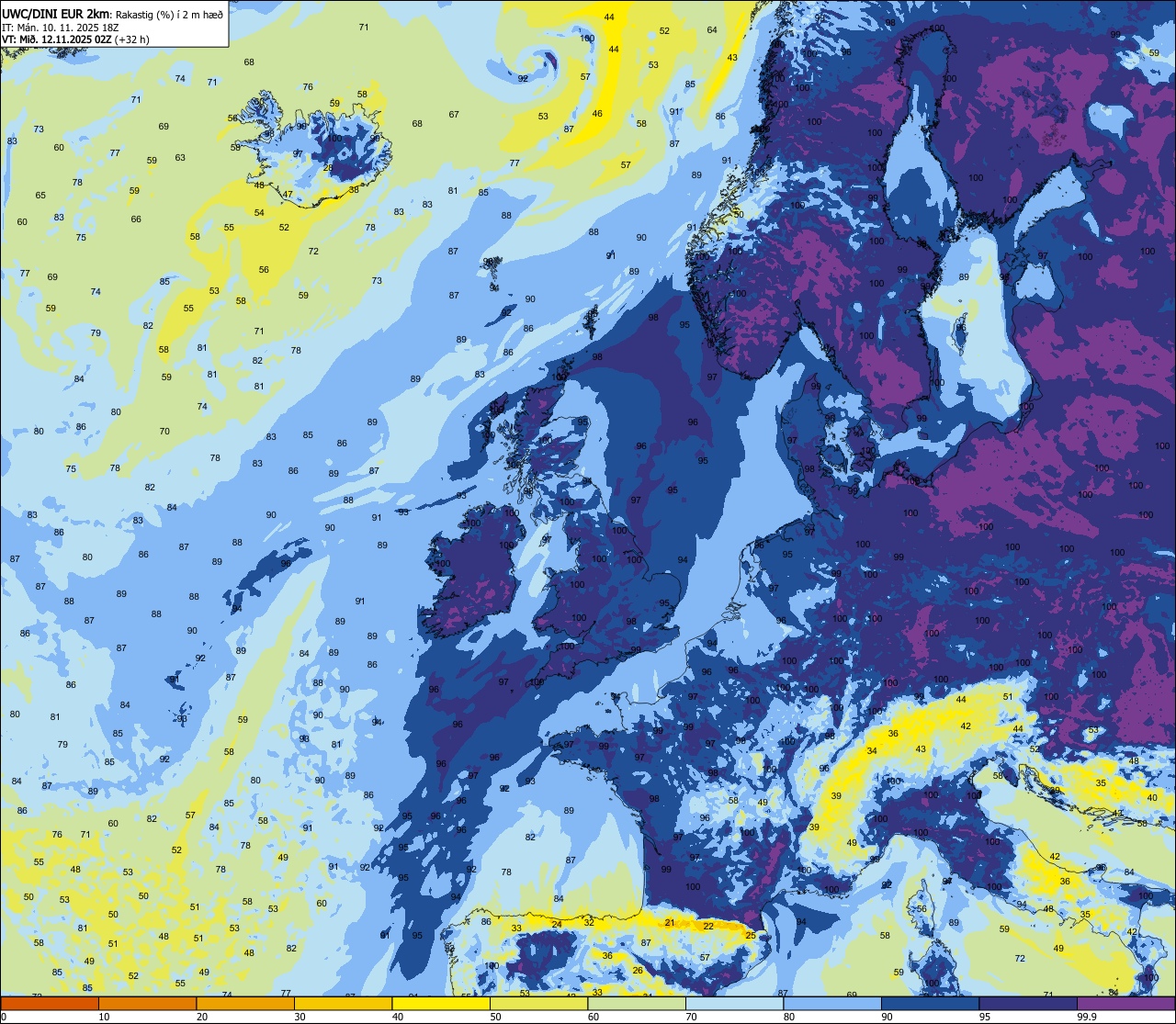Click the legend swatch between 20 and 30

244,1003
